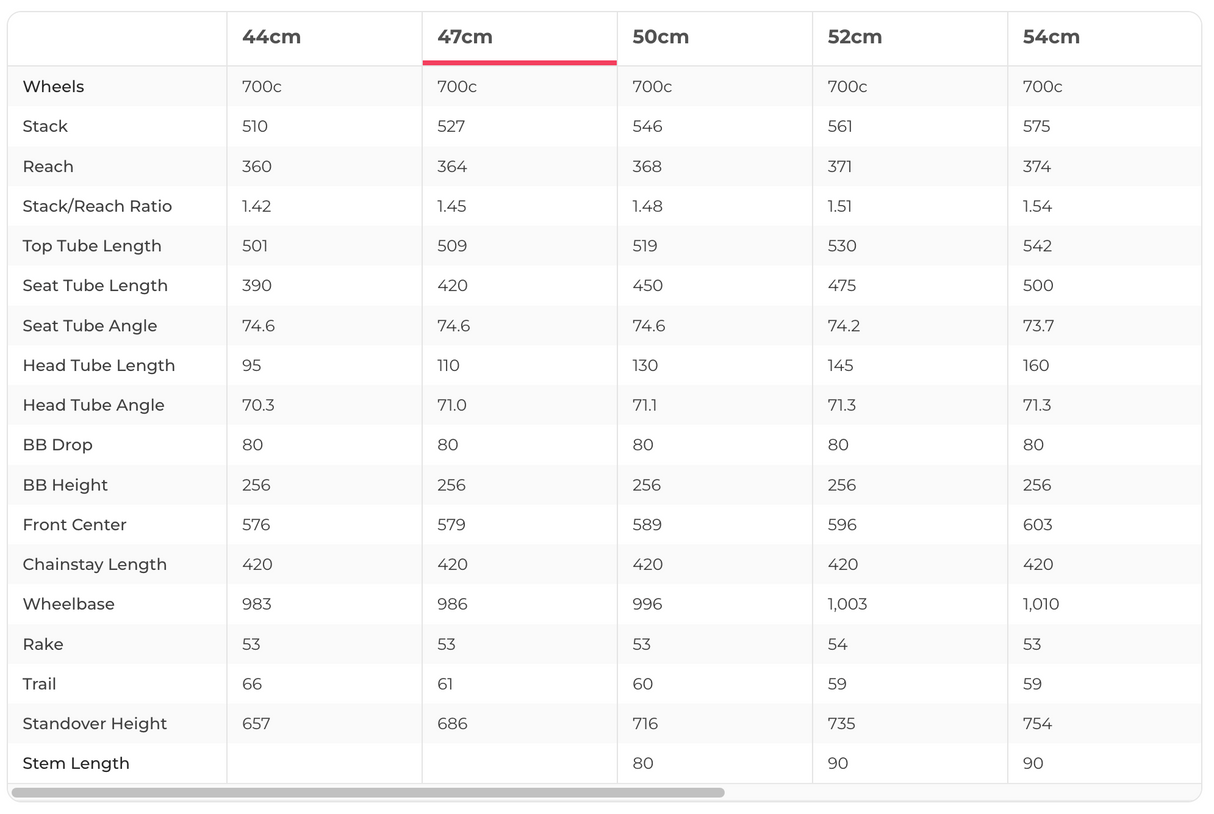Click the Stack/Reach Ratio row label
Viewport: 1214px width, 814px height.
coord(97,206)
